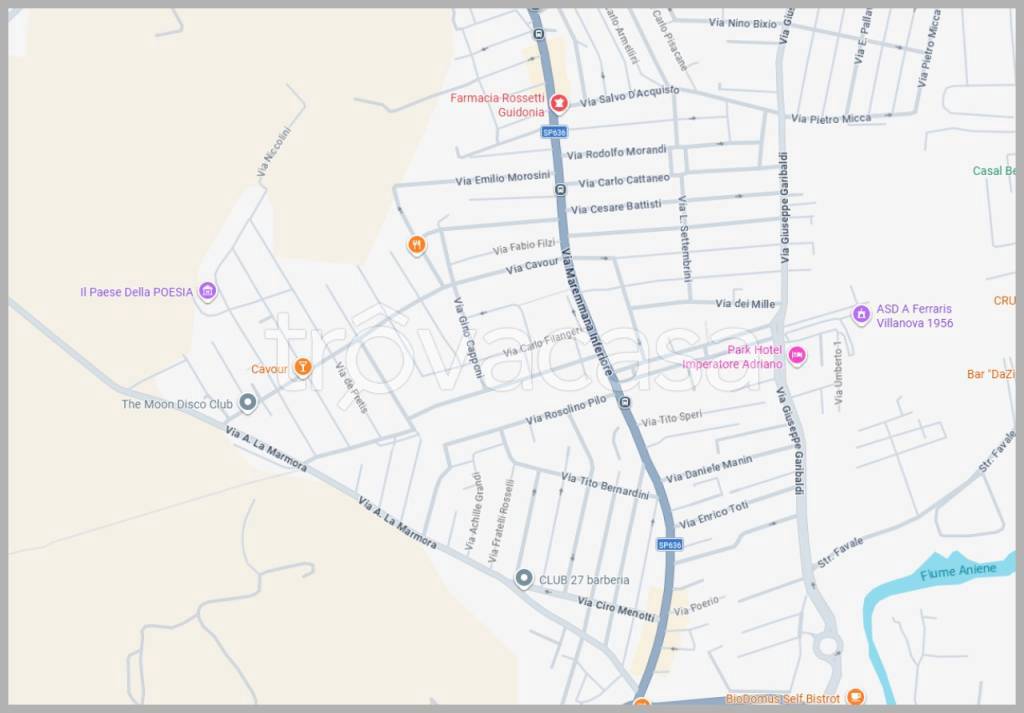Image resolution: width=1024 pixels, height=713 pixels.
Task: Open the Park Hotel Imperatore Adriano bed icon
Action: coord(797,354)
